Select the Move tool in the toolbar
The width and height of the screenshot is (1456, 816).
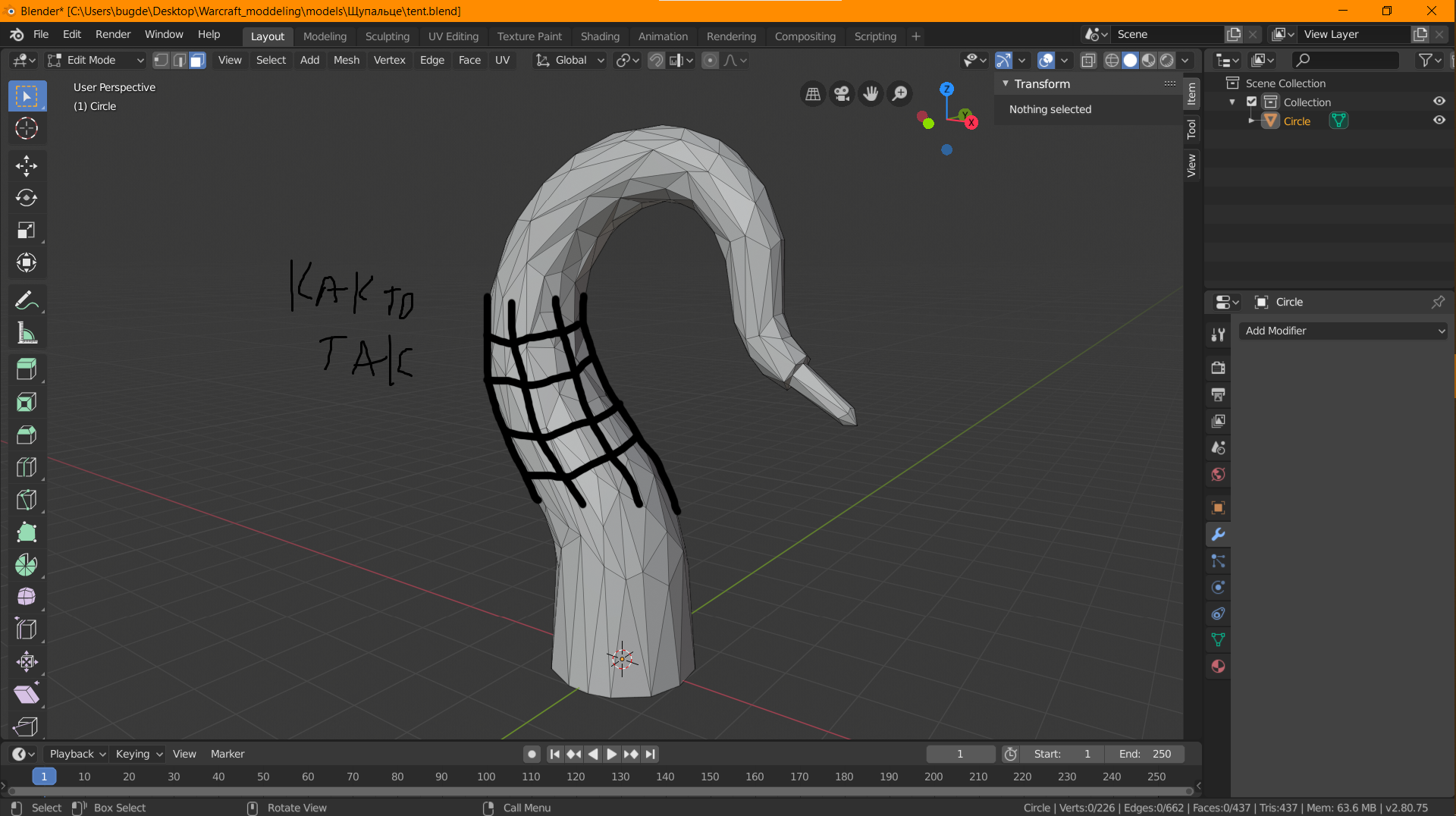click(27, 165)
